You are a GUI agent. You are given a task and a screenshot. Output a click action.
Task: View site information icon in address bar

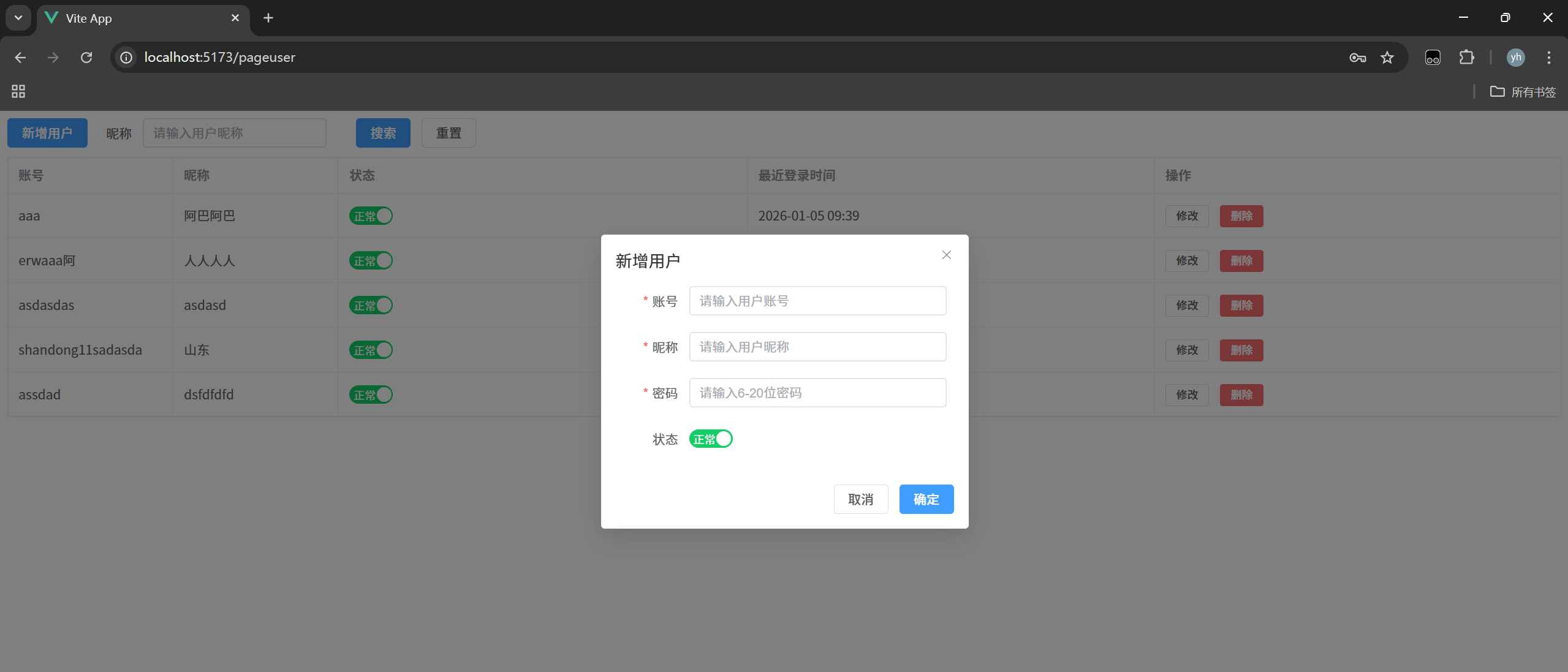pyautogui.click(x=126, y=58)
